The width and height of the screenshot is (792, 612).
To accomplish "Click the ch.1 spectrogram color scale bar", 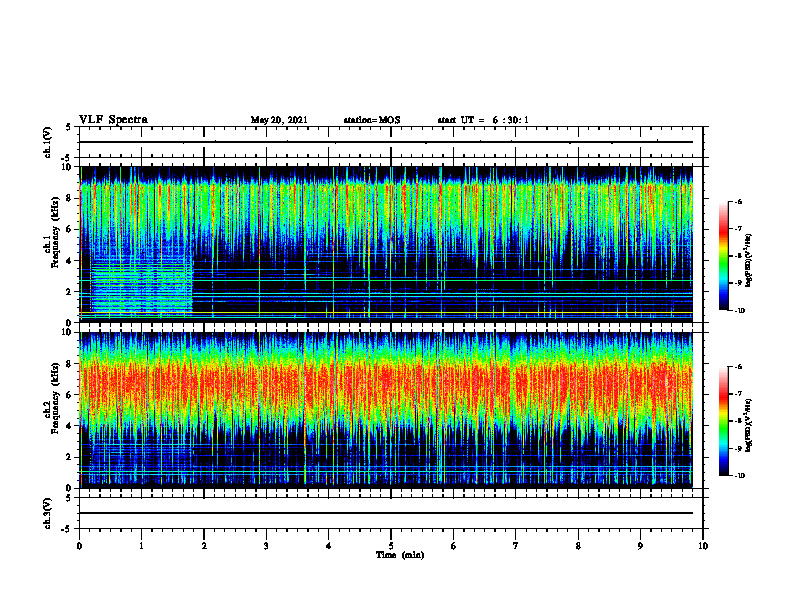I will click(x=723, y=256).
